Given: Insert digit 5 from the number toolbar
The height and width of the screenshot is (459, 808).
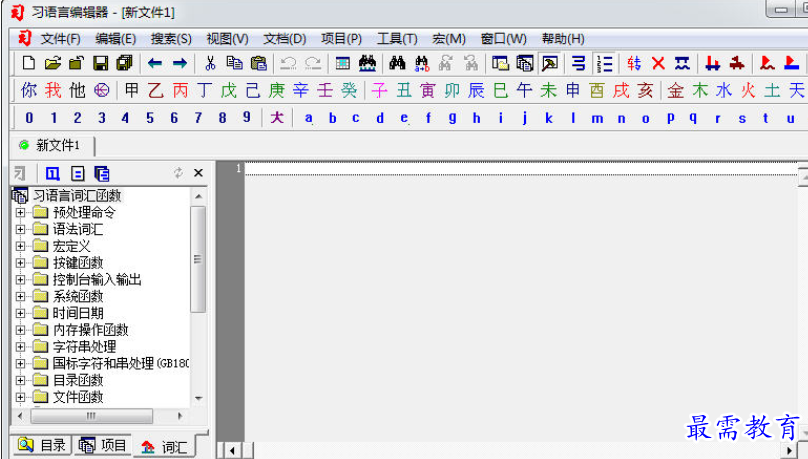Looking at the screenshot, I should click(x=150, y=118).
